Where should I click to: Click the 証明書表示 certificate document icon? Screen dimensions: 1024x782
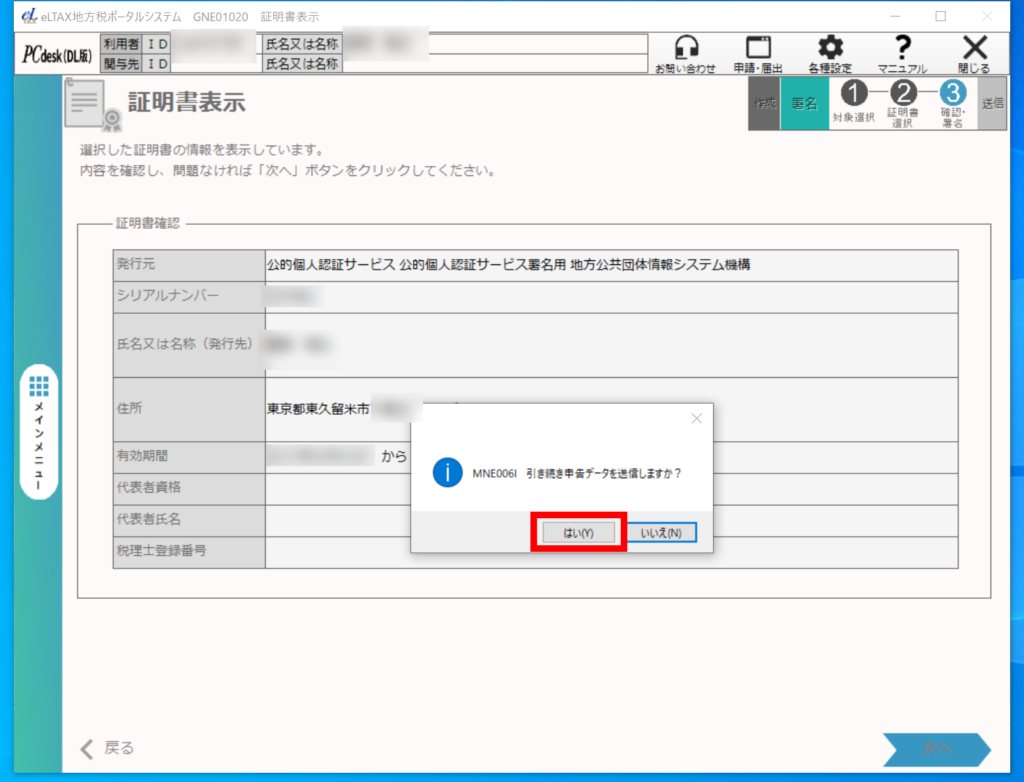pyautogui.click(x=91, y=105)
